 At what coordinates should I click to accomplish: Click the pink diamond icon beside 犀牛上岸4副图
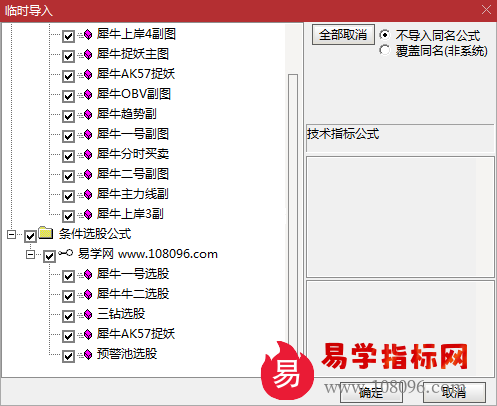[88, 34]
